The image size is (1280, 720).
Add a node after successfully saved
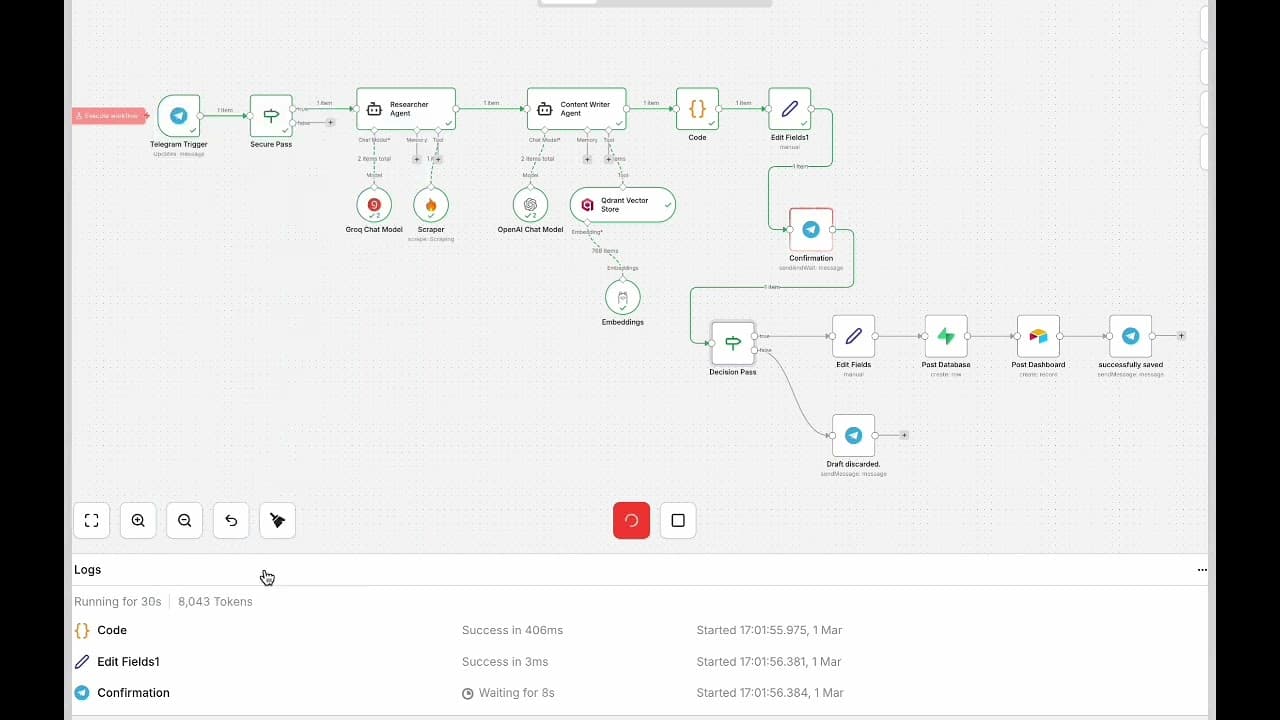tap(1181, 336)
